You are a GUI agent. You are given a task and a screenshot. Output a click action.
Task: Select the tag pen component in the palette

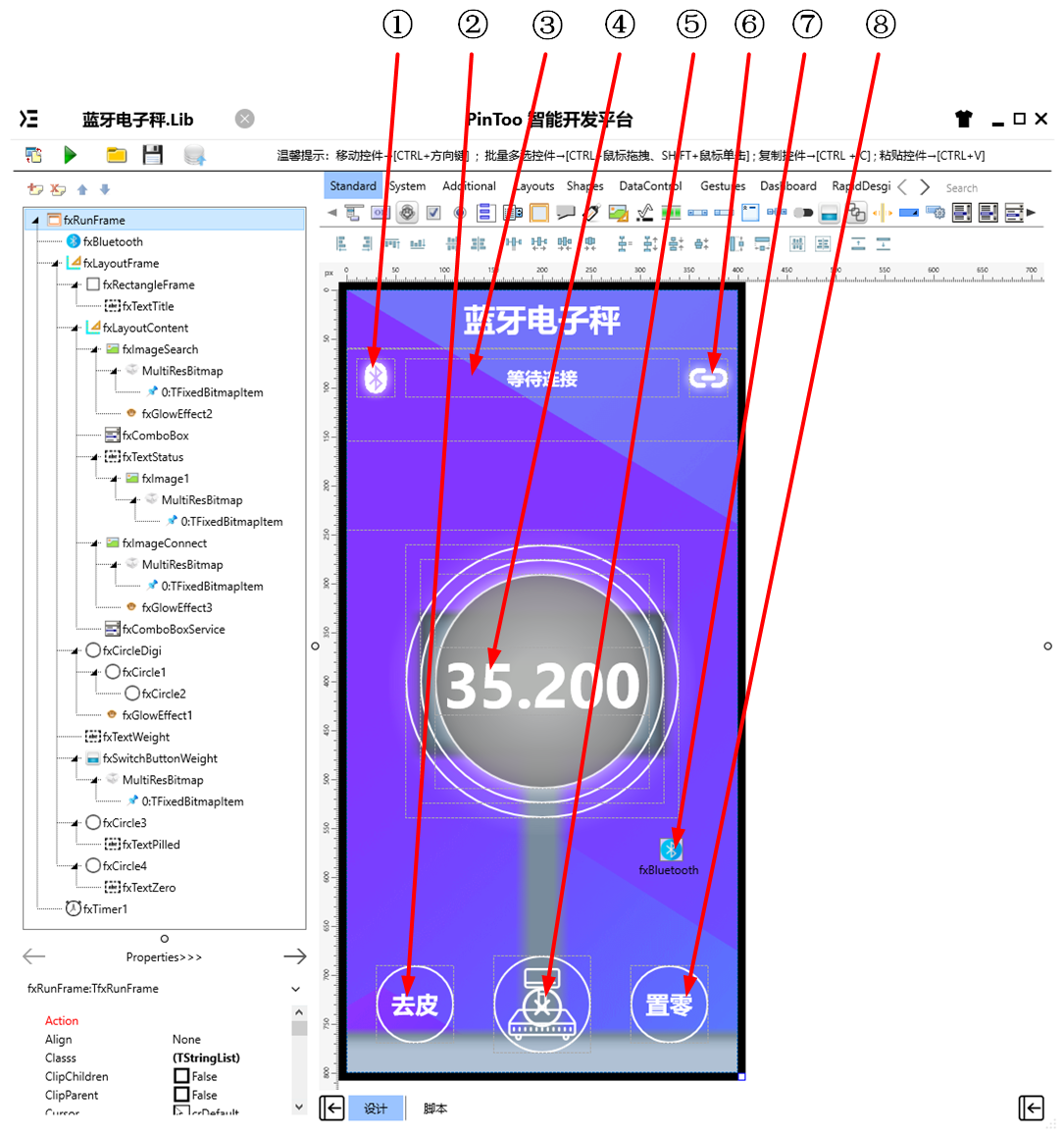click(x=591, y=213)
